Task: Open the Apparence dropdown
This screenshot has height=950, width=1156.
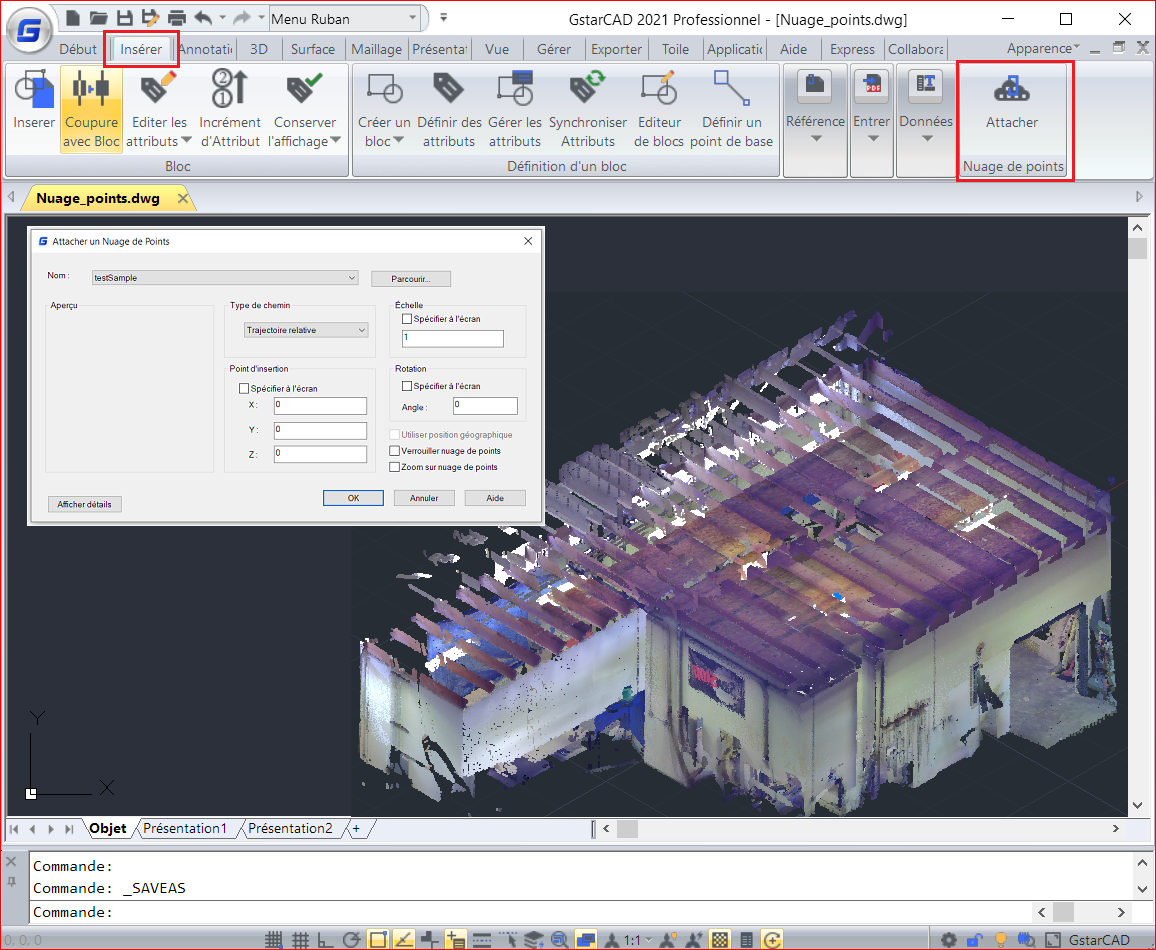Action: coord(1042,49)
